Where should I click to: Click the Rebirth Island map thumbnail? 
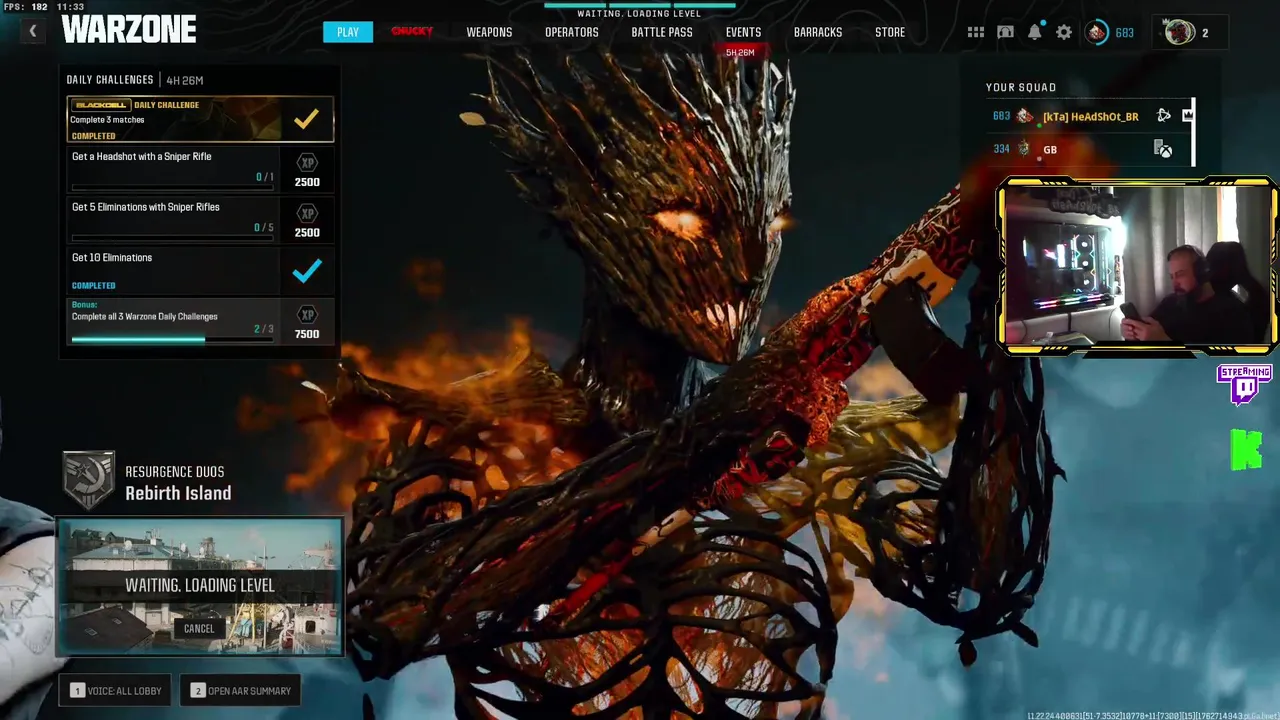tap(200, 586)
